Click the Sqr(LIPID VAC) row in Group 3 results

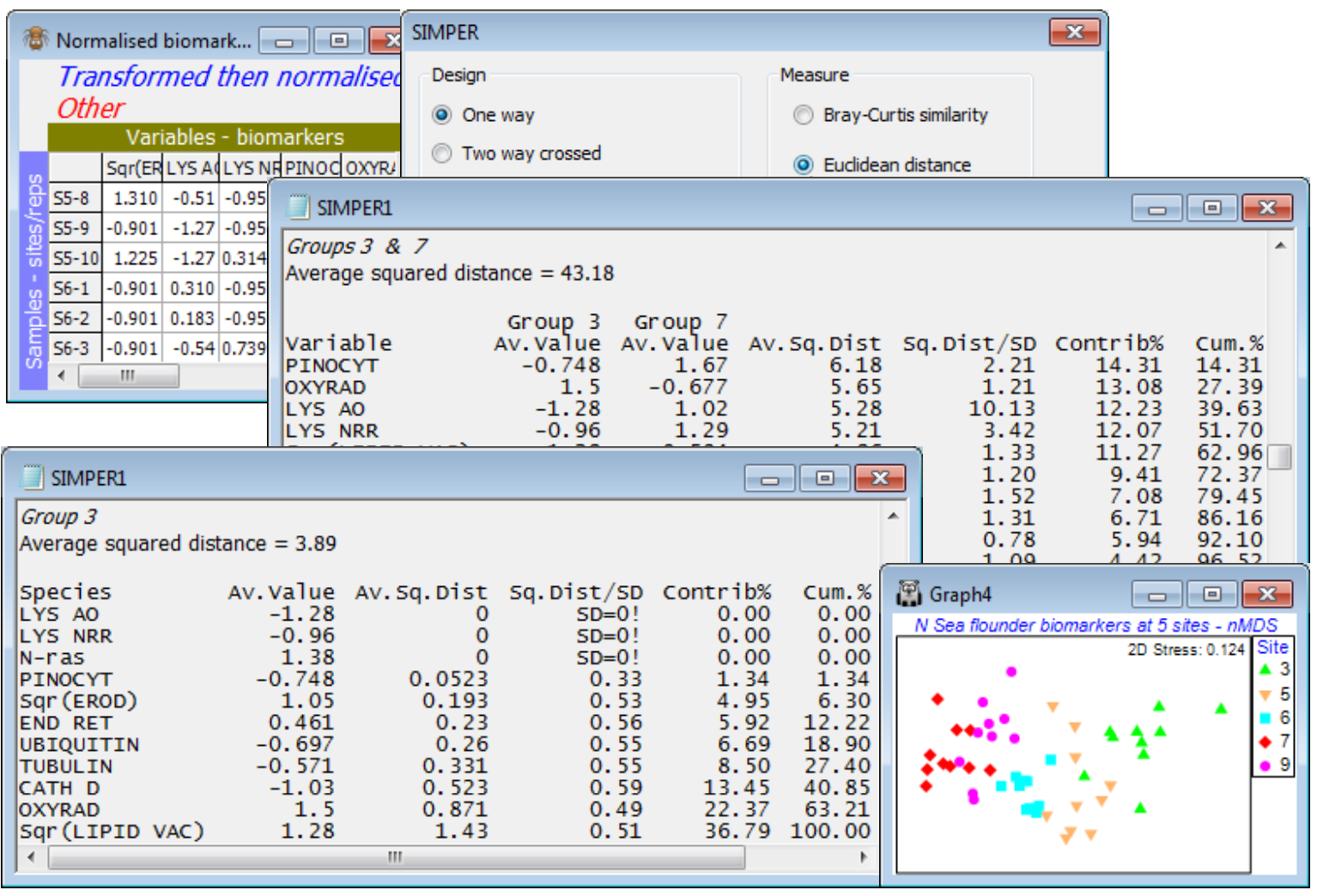pyautogui.click(x=445, y=831)
